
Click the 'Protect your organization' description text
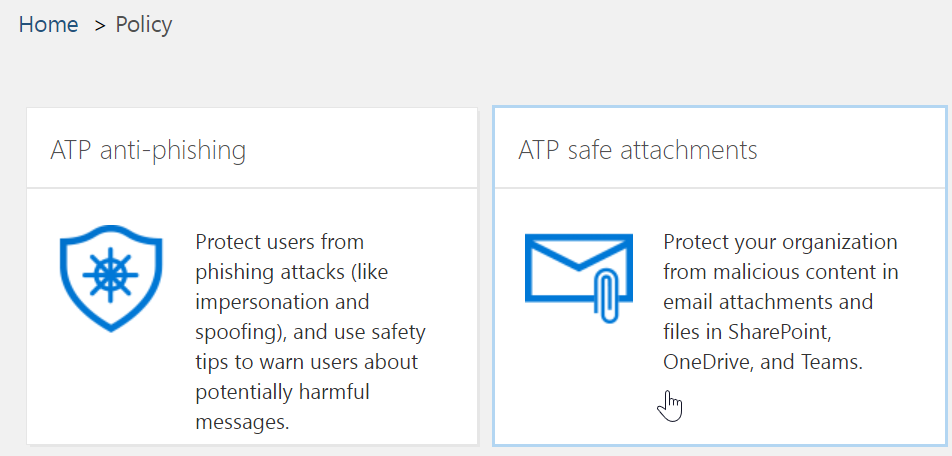[x=780, y=243]
